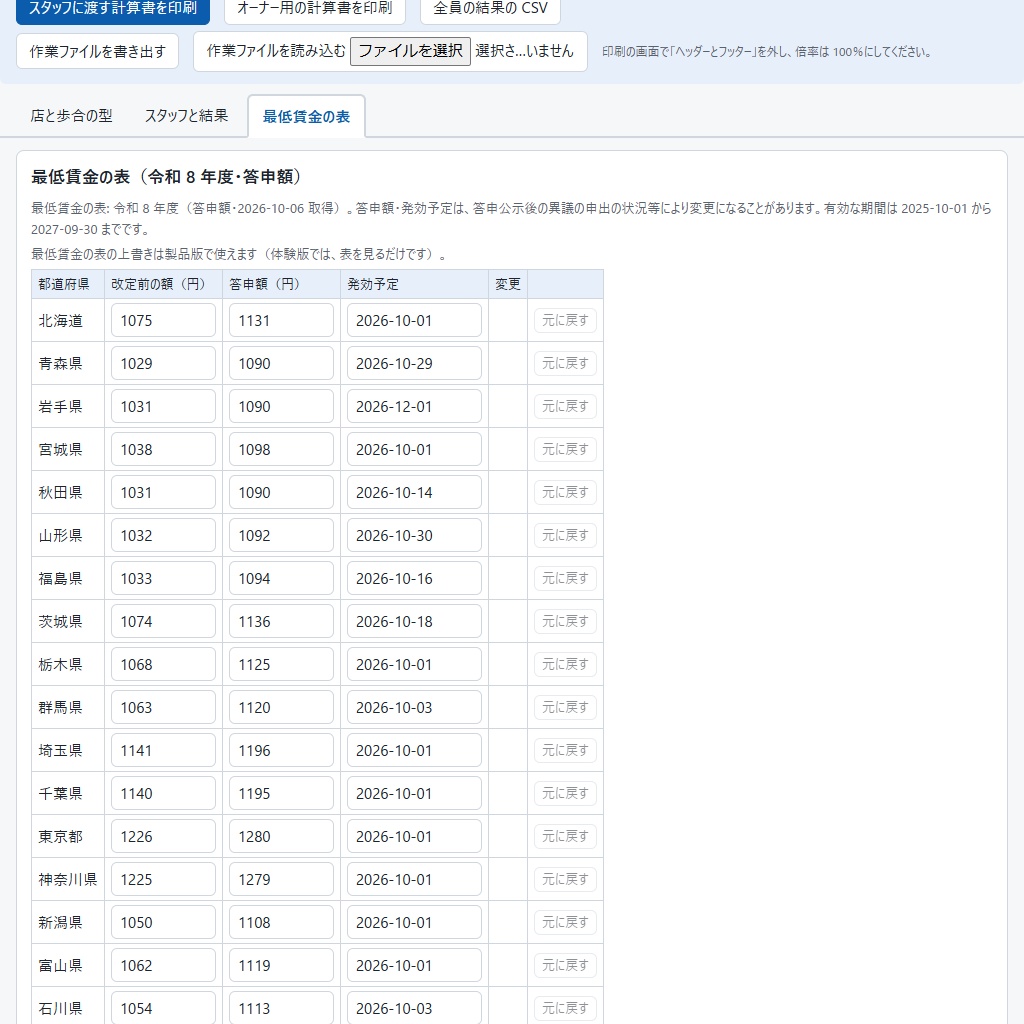Switch to スタッフと結果 tab
Image resolution: width=1024 pixels, height=1024 pixels.
[186, 116]
